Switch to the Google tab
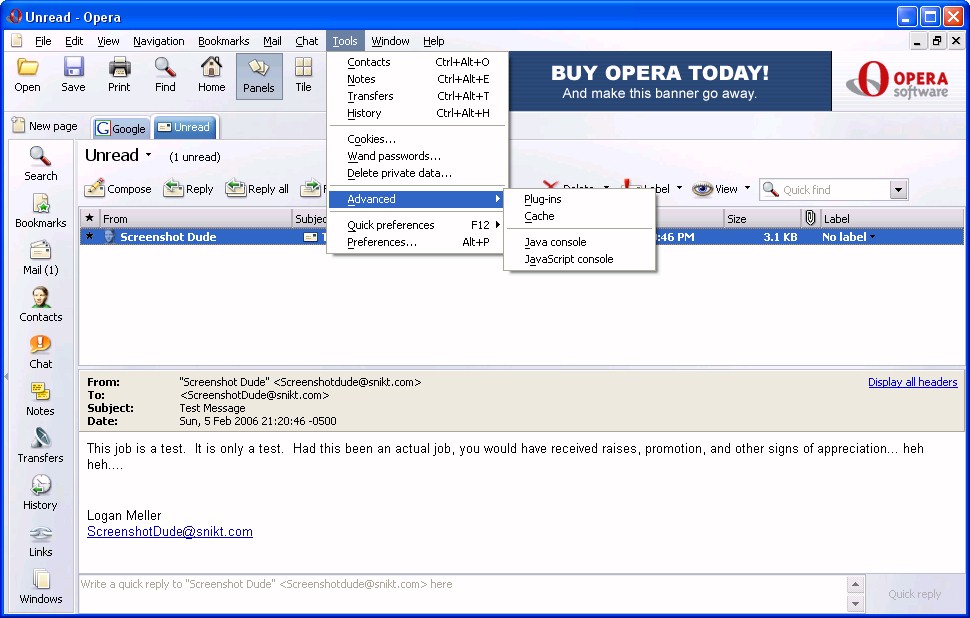 (x=121, y=128)
